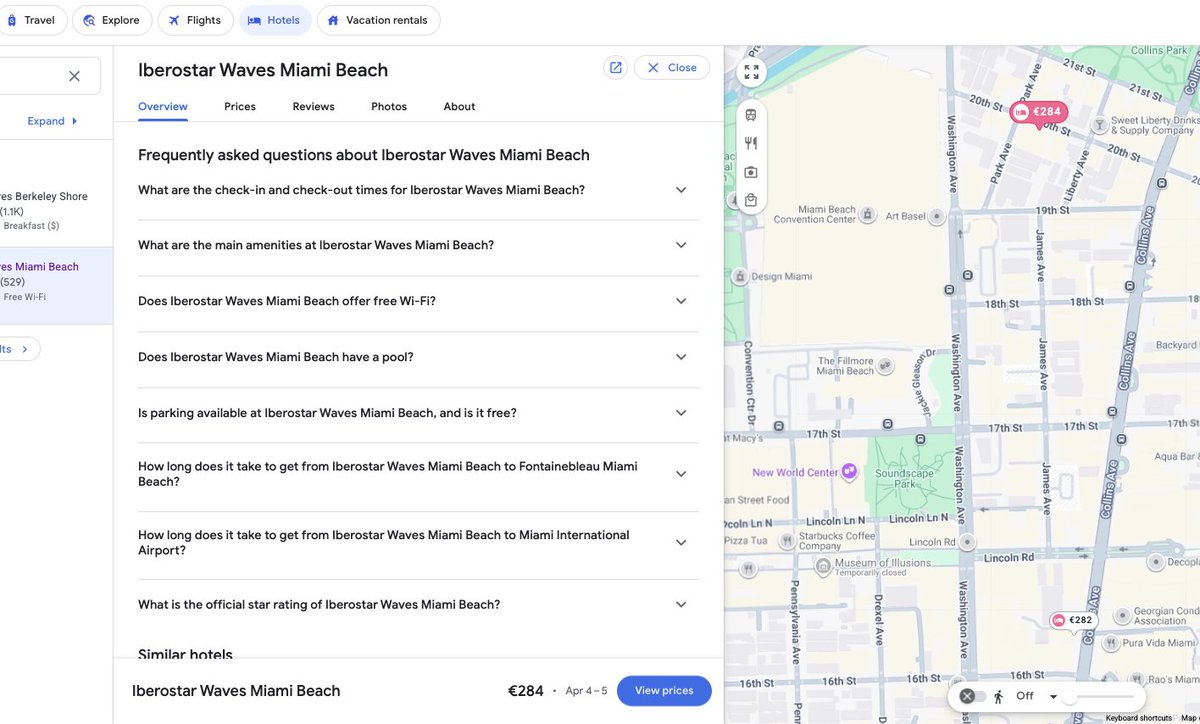
Task: Click the Pizza Tua restaurant marker
Action: click(748, 568)
